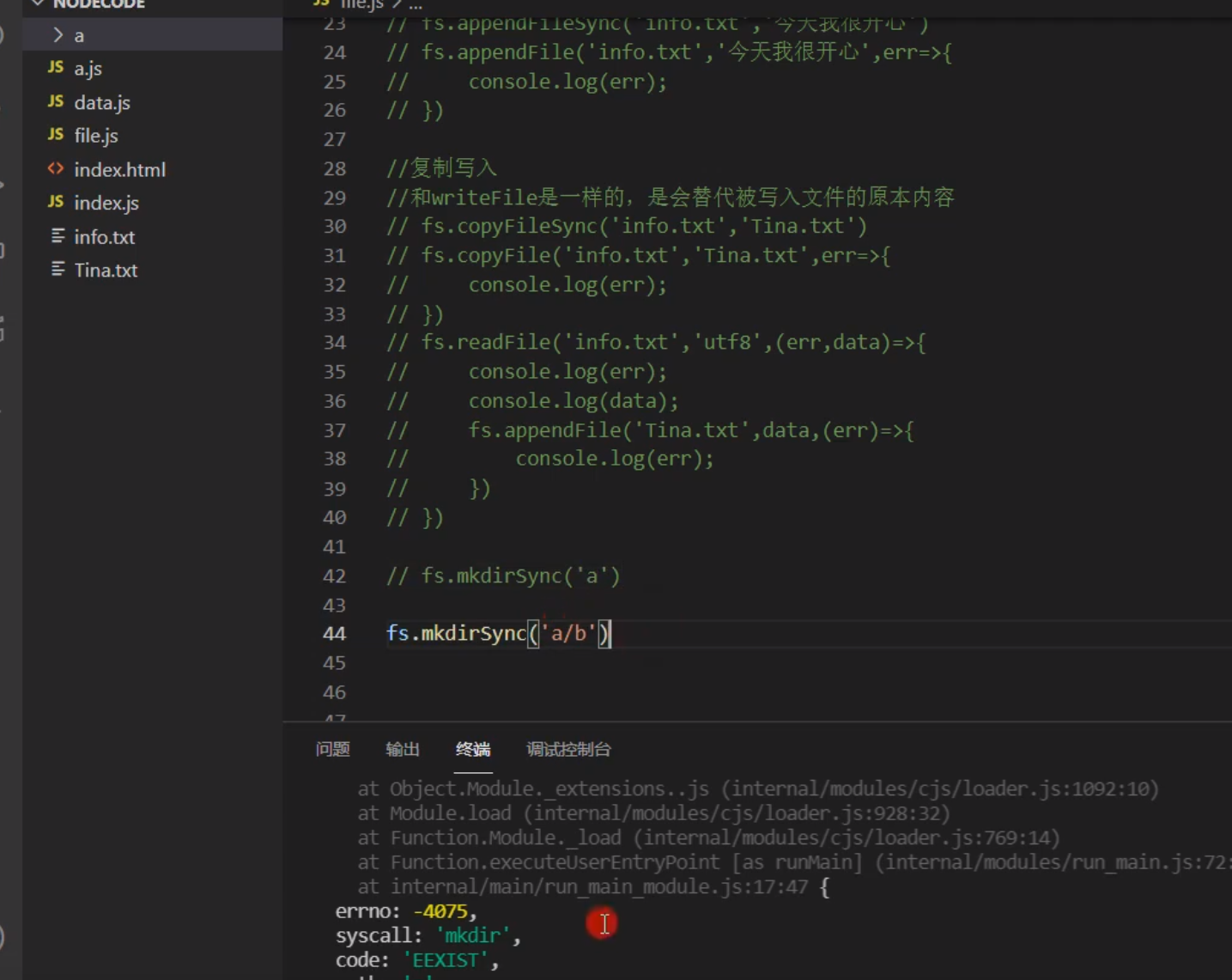Click the commented fs.mkdirSync('a') line
The image size is (1232, 980).
click(503, 575)
